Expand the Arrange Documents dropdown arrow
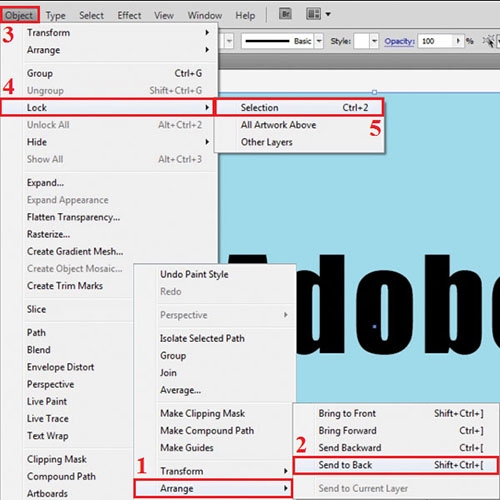500x500 pixels. point(328,14)
